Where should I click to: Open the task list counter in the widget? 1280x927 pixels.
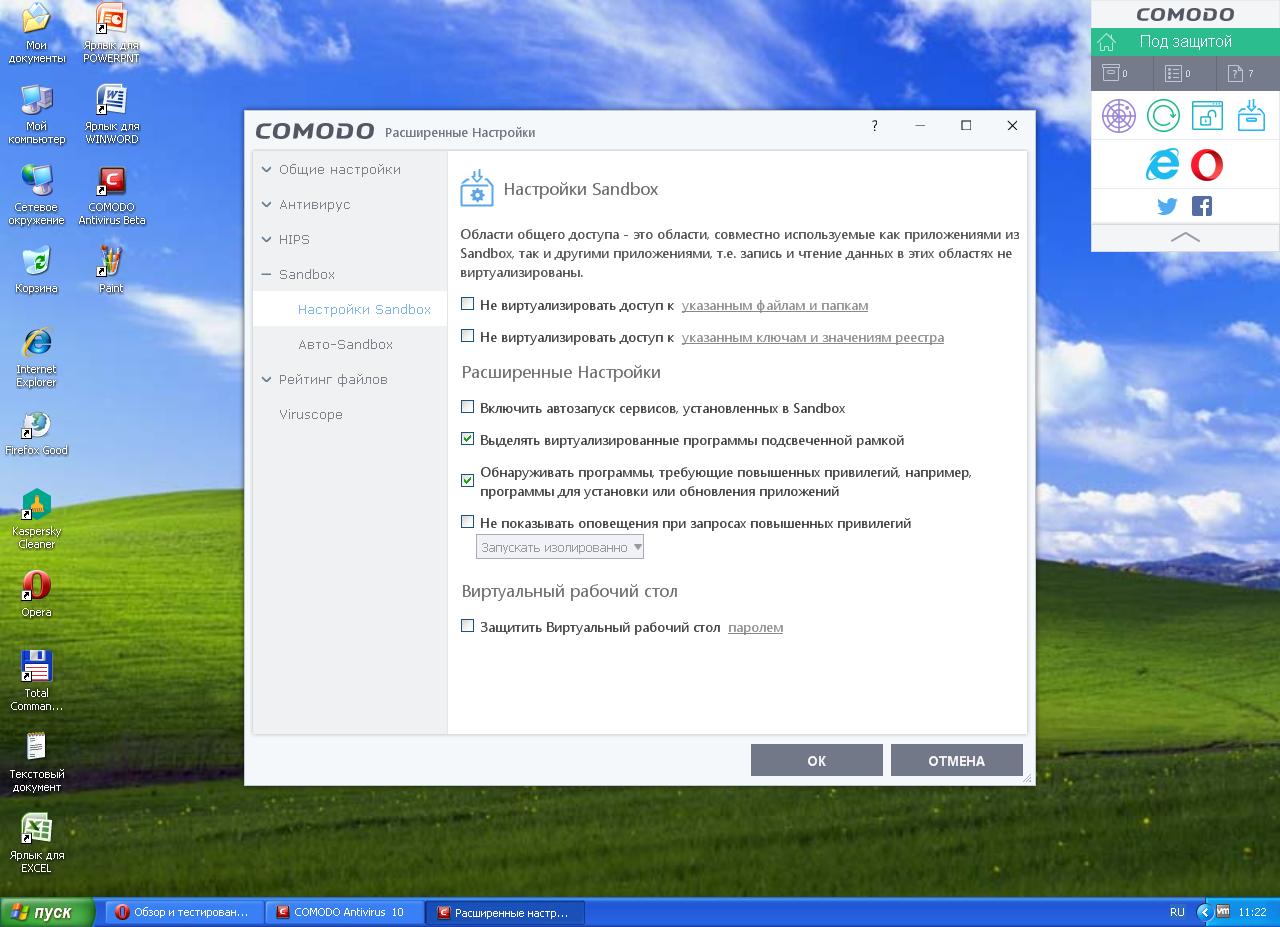click(x=1178, y=73)
